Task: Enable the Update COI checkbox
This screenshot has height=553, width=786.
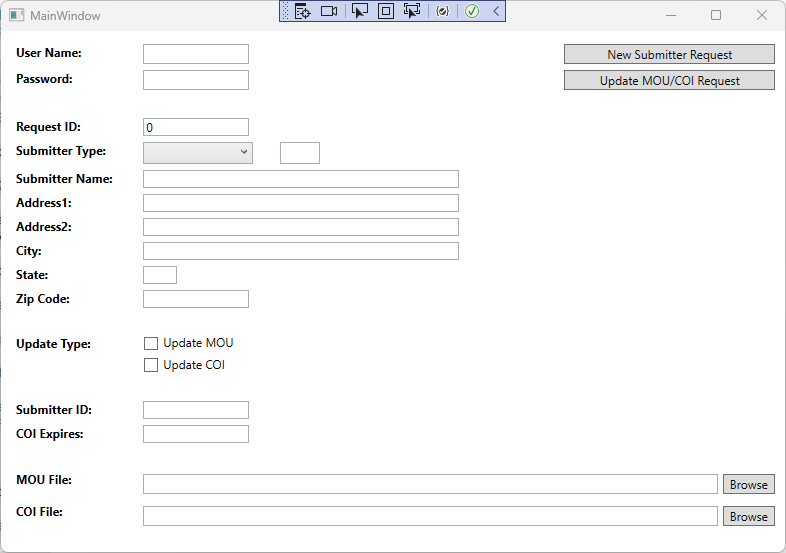Action: click(x=151, y=366)
